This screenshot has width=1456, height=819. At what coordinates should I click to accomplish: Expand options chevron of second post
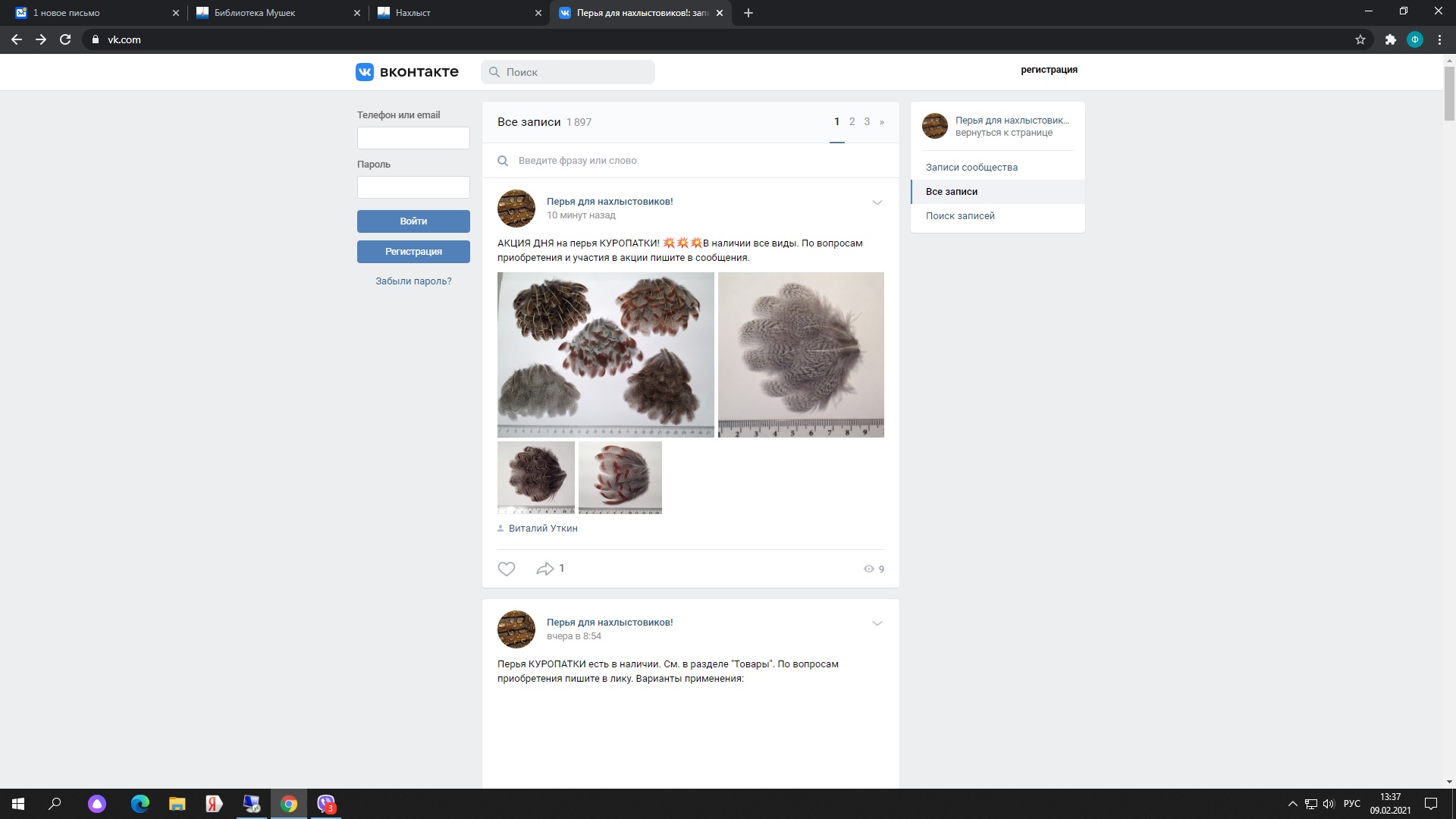(x=877, y=623)
